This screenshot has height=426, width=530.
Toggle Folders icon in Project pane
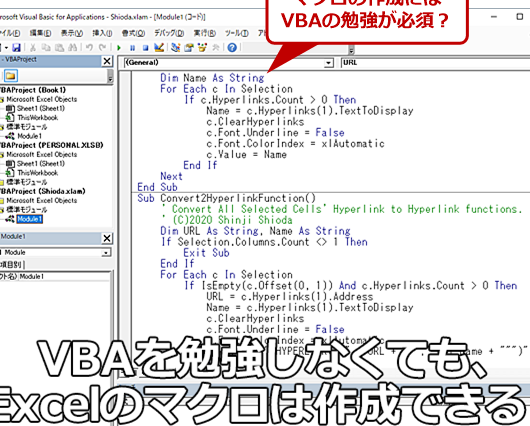point(10,76)
